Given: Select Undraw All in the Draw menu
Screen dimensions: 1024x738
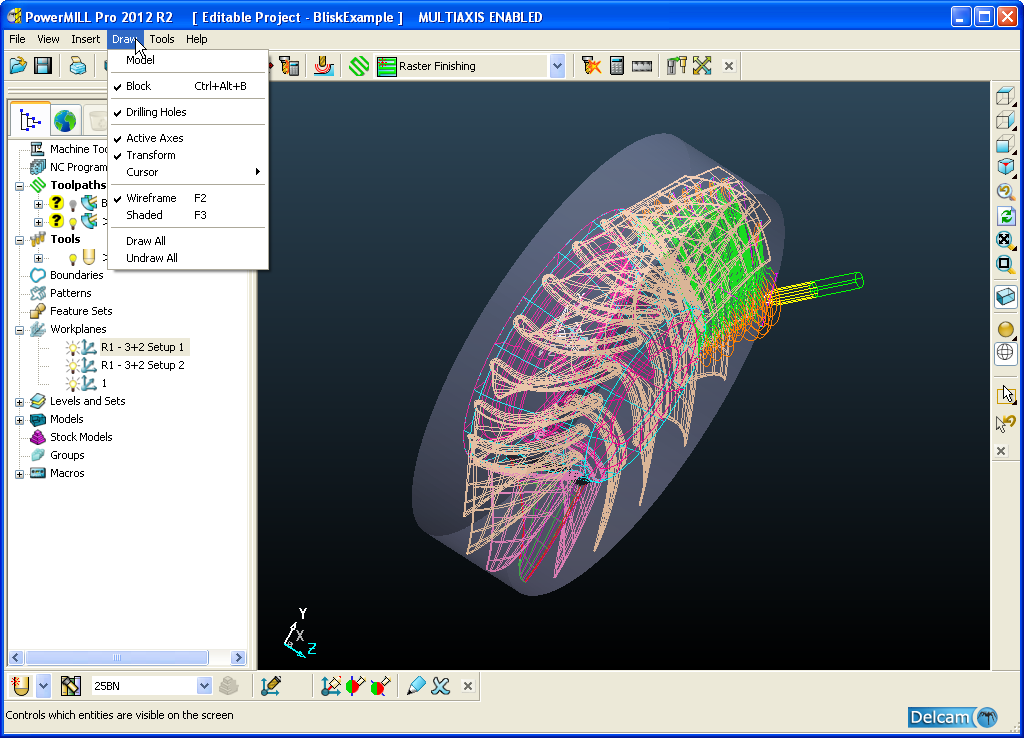Looking at the screenshot, I should tap(188, 259).
